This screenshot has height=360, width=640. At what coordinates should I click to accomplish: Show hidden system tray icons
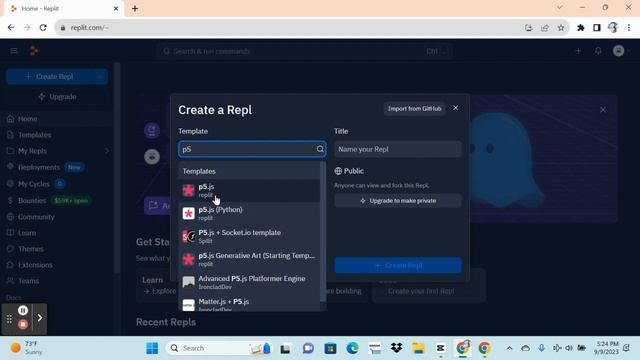[x=509, y=348]
